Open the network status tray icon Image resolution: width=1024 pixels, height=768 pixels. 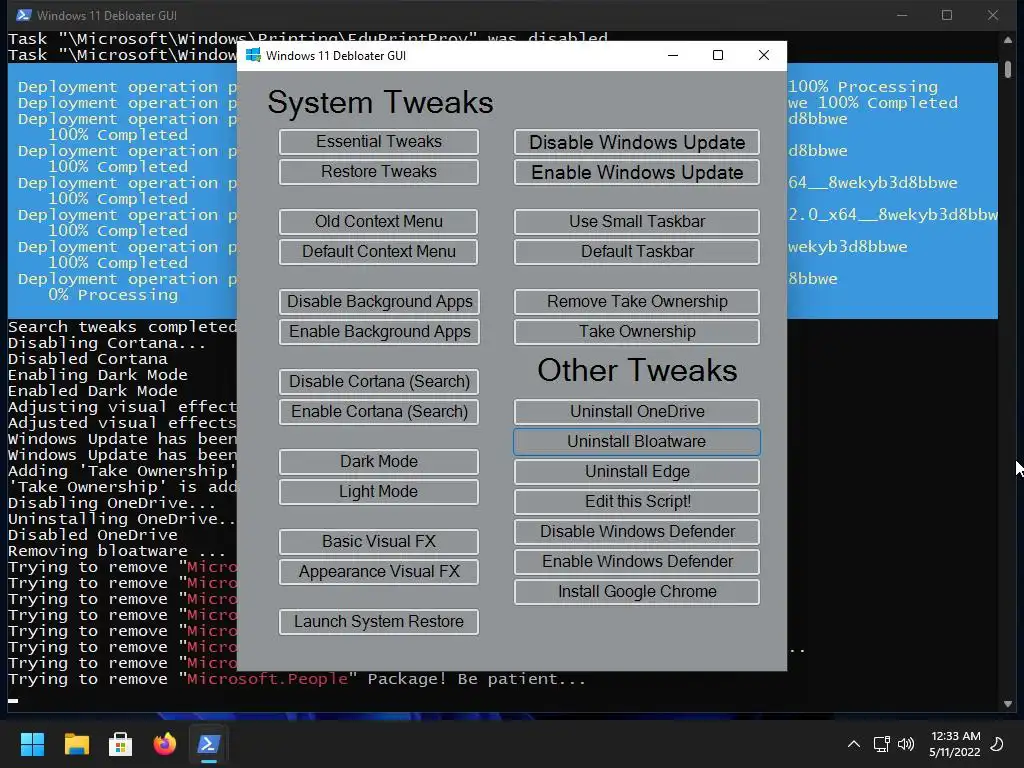point(882,744)
